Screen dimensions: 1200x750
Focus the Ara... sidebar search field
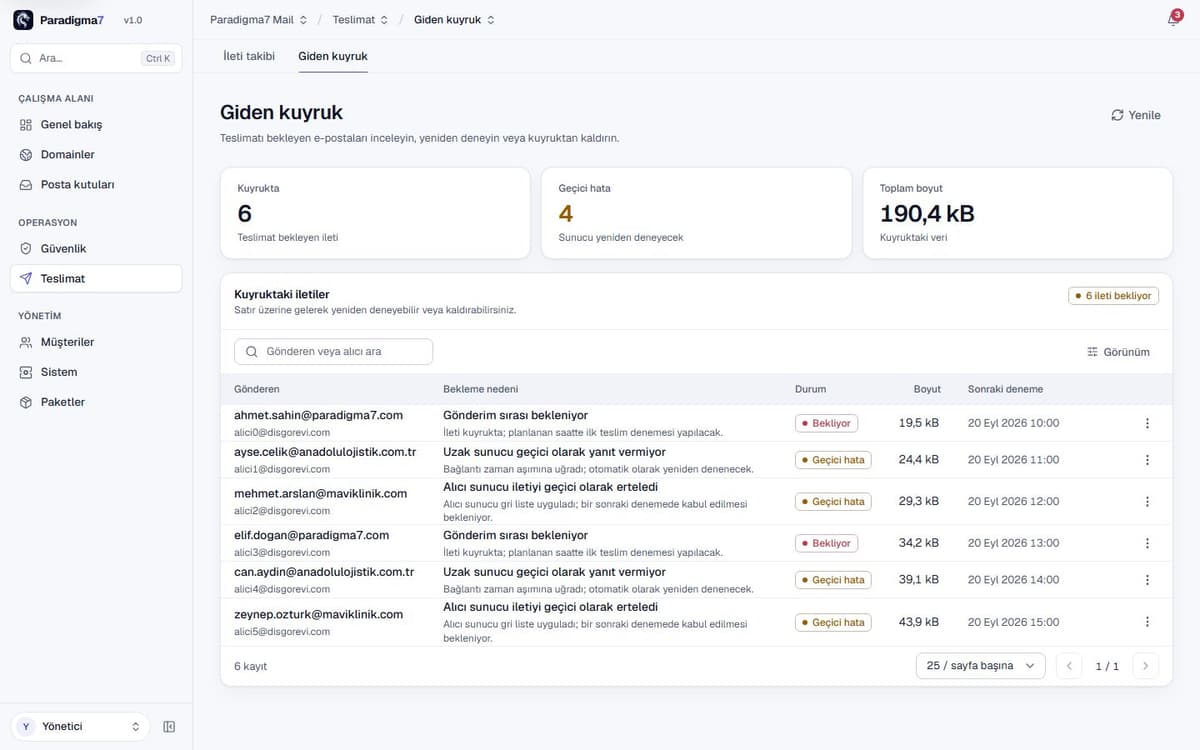96,58
